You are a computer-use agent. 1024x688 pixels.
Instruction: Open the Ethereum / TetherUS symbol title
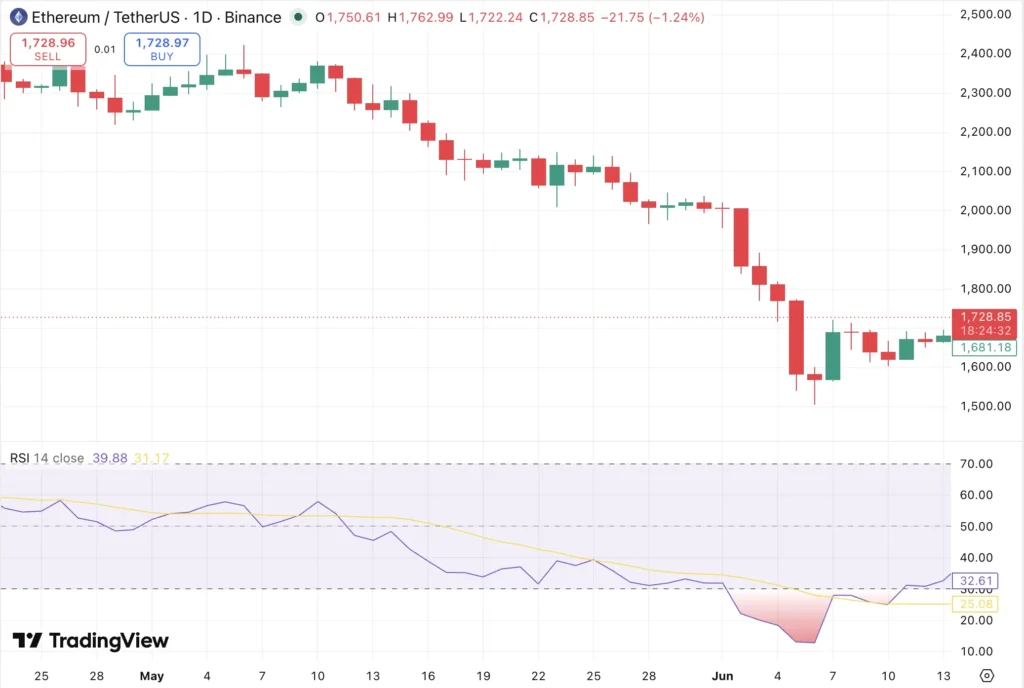(x=157, y=17)
